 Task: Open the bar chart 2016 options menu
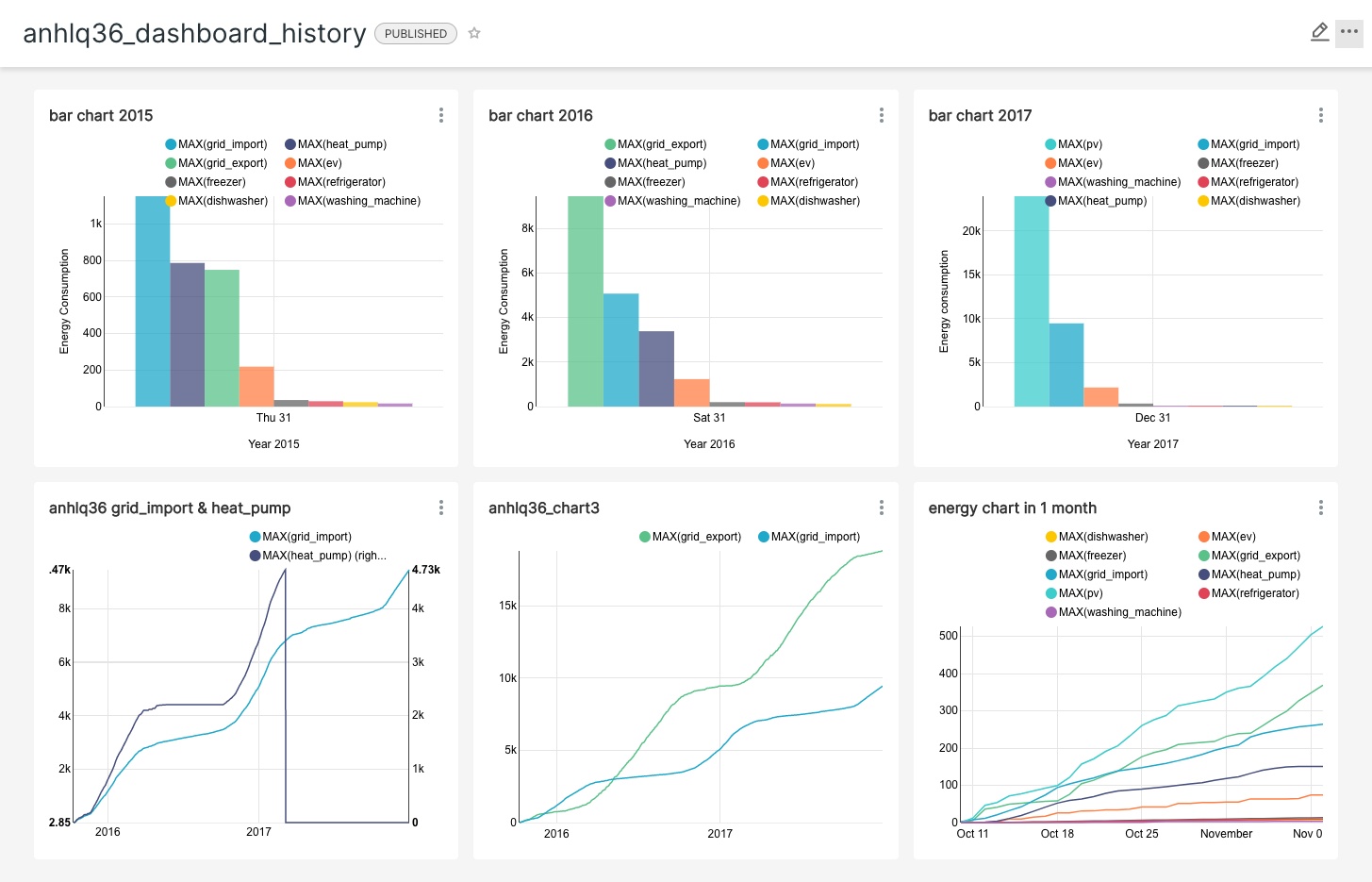(x=882, y=115)
